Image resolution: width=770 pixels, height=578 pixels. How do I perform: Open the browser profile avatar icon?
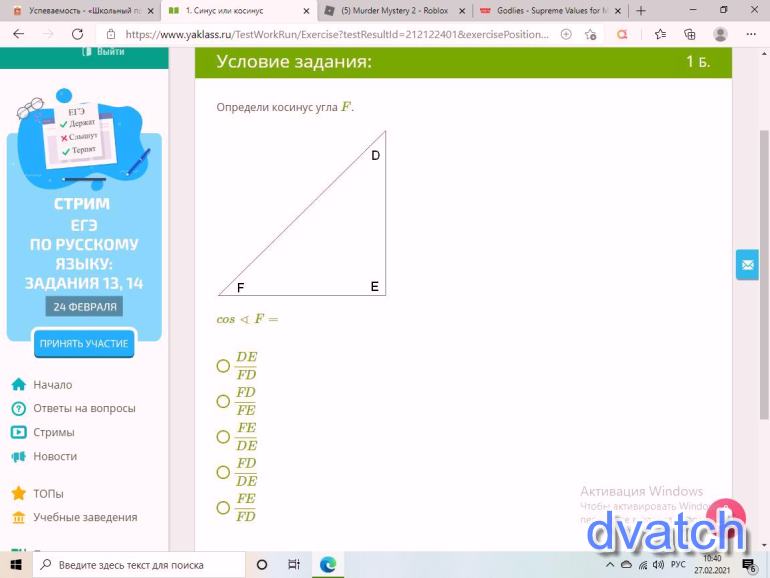pyautogui.click(x=720, y=33)
